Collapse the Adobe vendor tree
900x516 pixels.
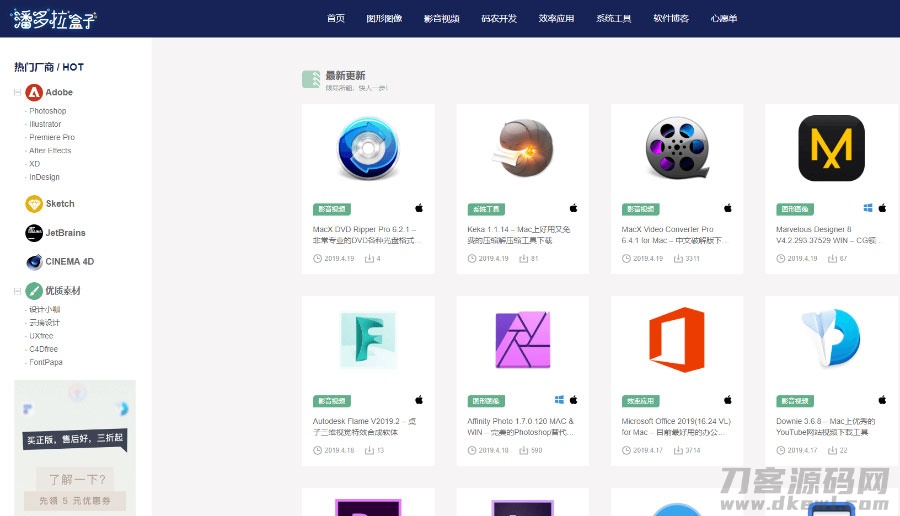tap(17, 92)
